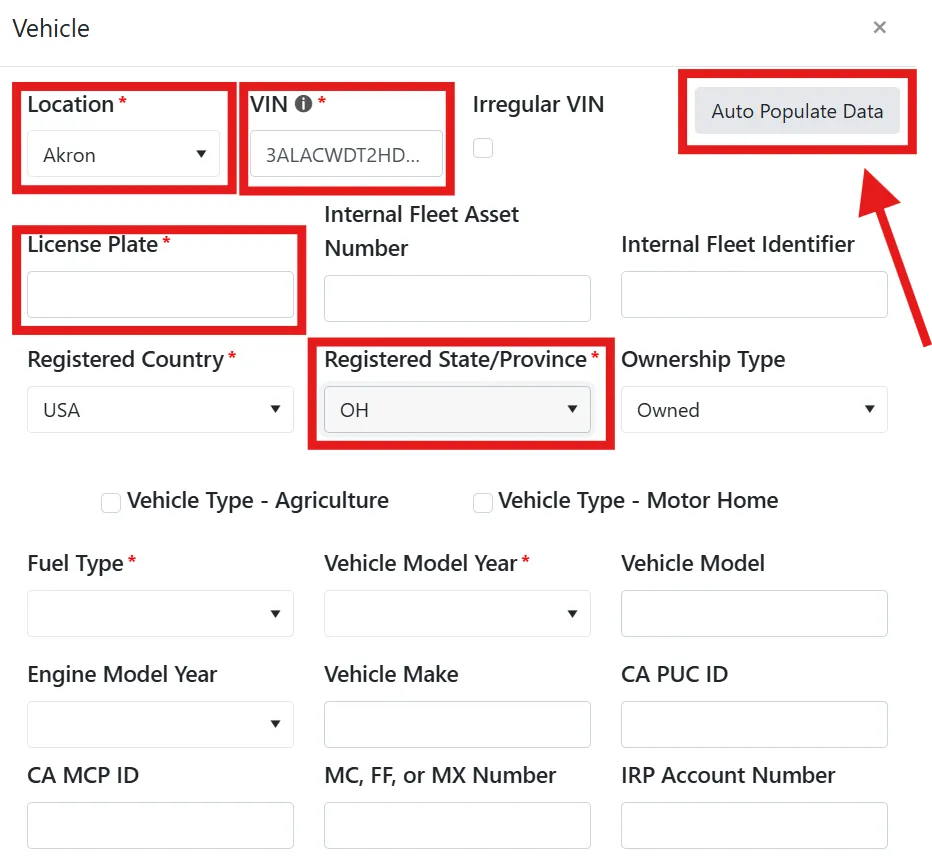
Task: Check the Irregular VIN checkbox
Action: 483,148
